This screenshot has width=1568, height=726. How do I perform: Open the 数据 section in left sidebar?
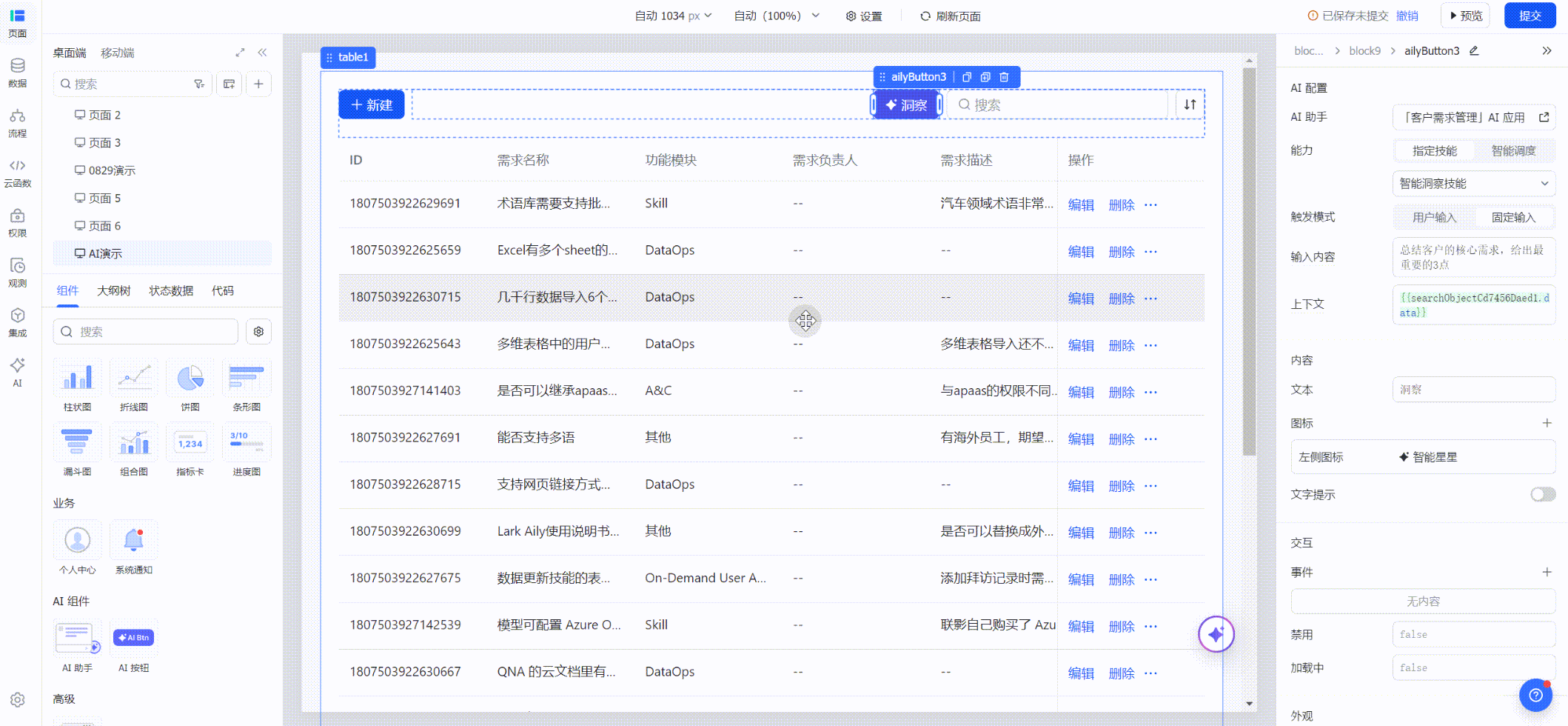17,73
